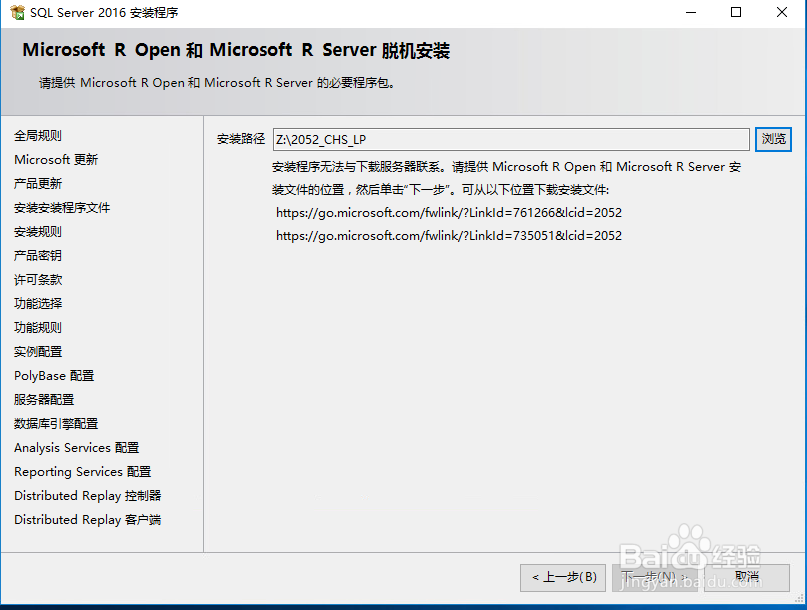Screen dimensions: 807x610
Task: Click the 上一步(B) back button
Action: pyautogui.click(x=563, y=578)
